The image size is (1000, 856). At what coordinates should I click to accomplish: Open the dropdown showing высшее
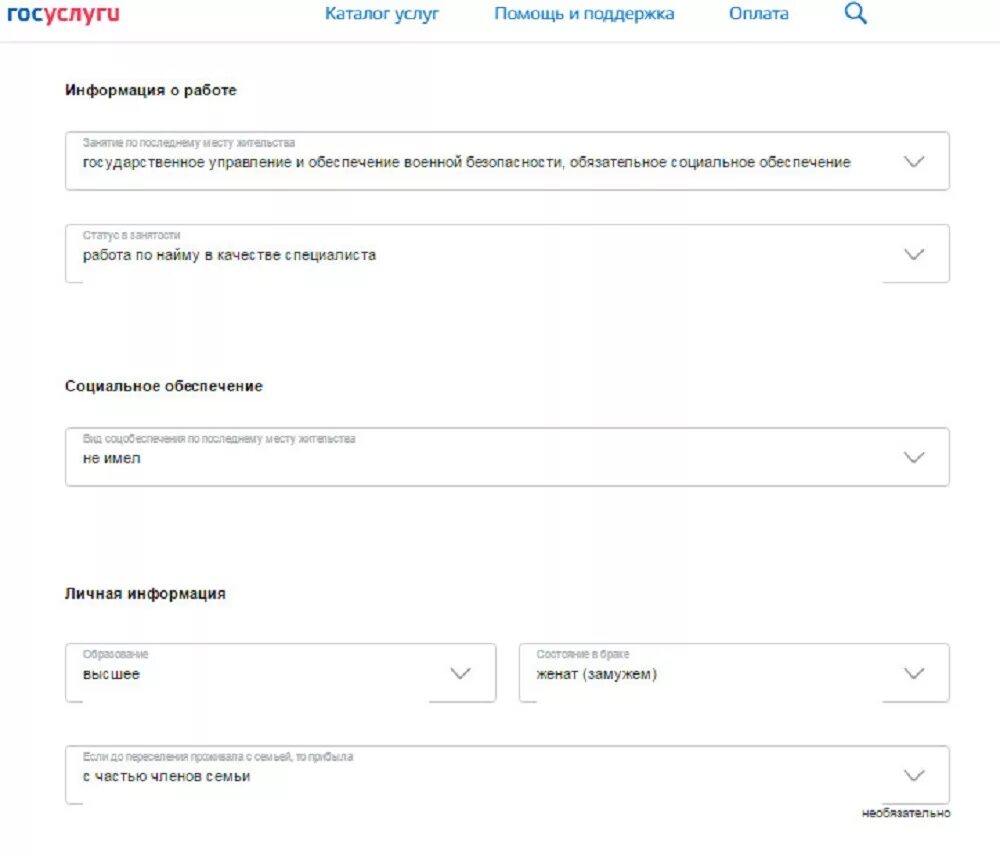pyautogui.click(x=280, y=673)
